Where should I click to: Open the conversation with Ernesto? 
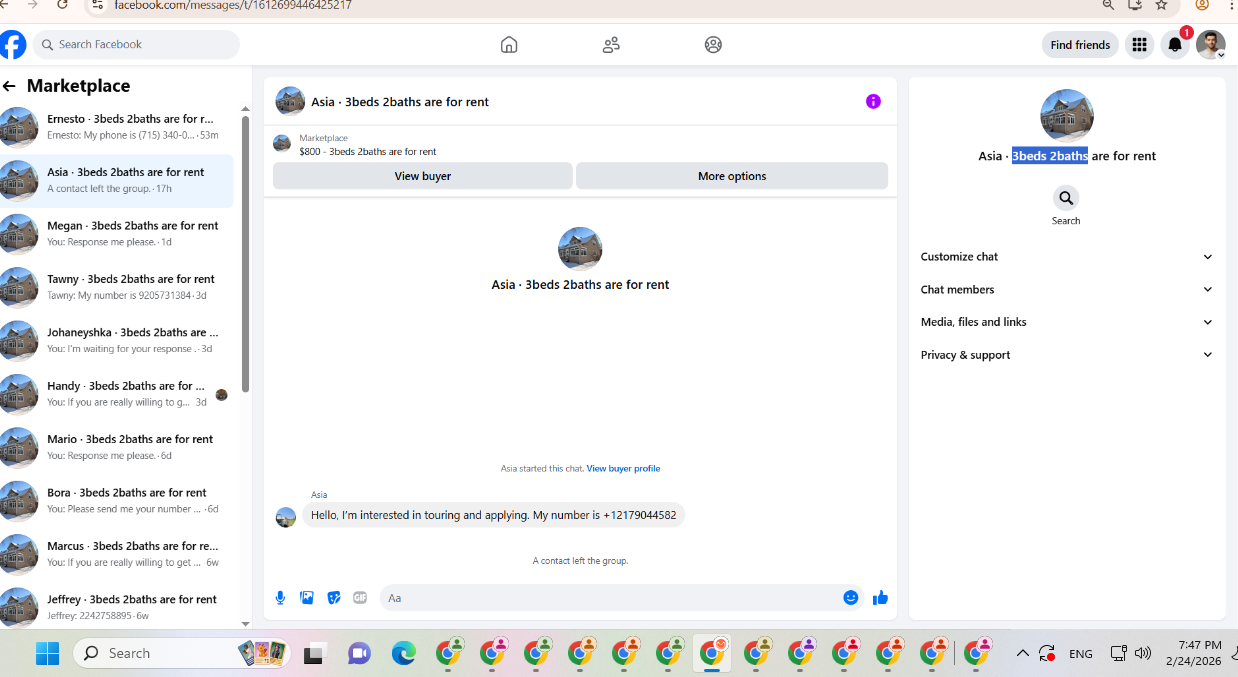(x=118, y=127)
